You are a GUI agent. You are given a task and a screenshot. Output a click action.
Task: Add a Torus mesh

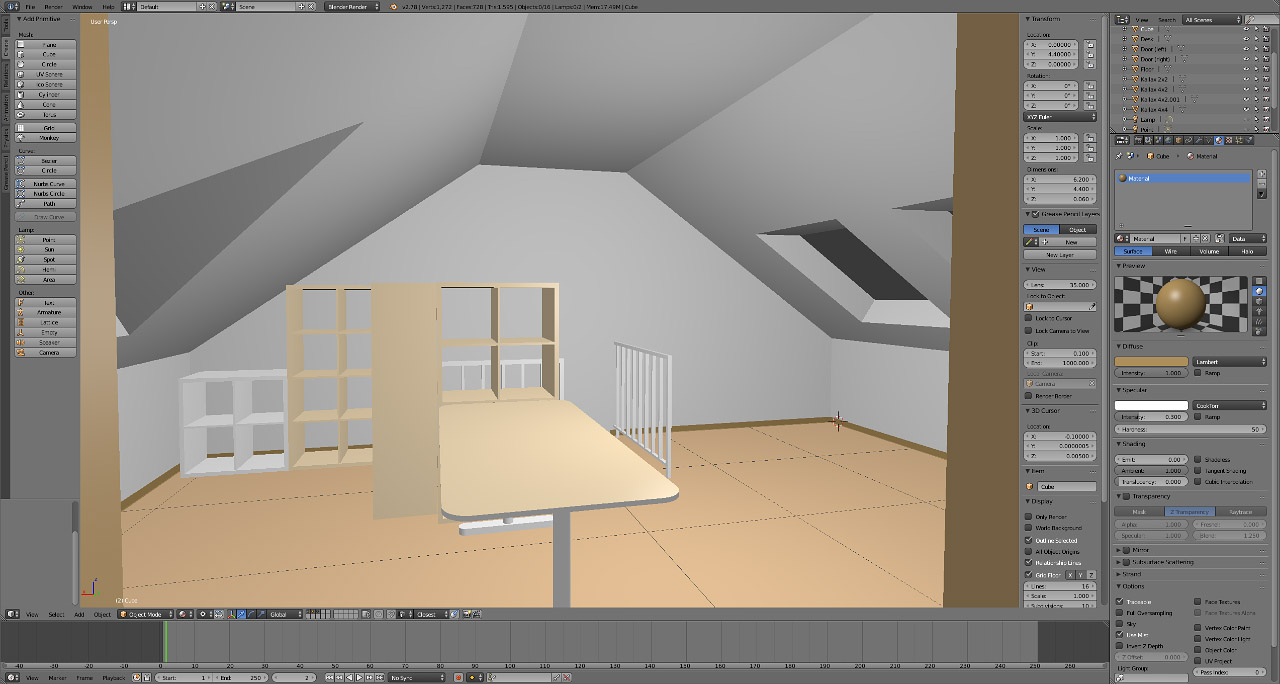[45, 115]
